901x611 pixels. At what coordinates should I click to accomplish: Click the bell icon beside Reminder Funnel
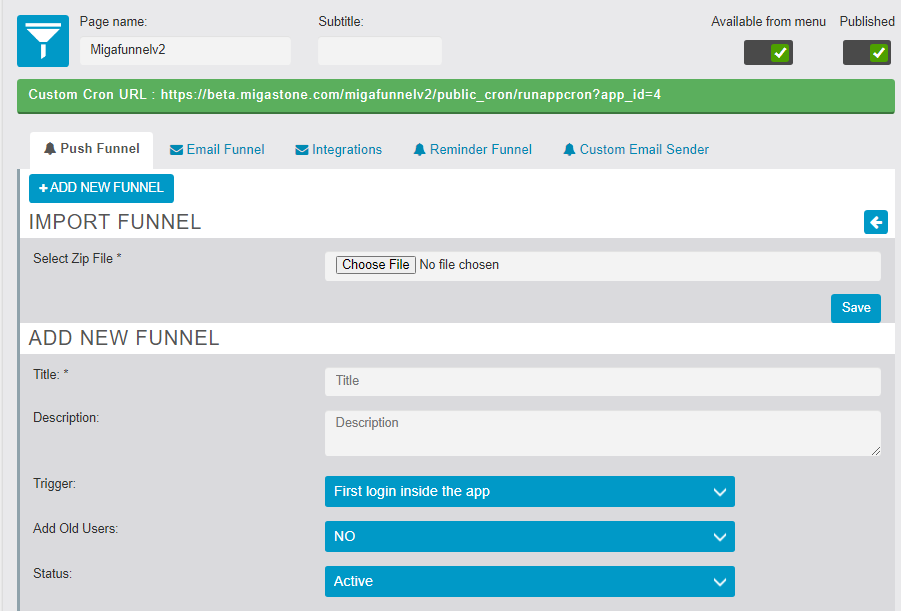pyautogui.click(x=419, y=150)
